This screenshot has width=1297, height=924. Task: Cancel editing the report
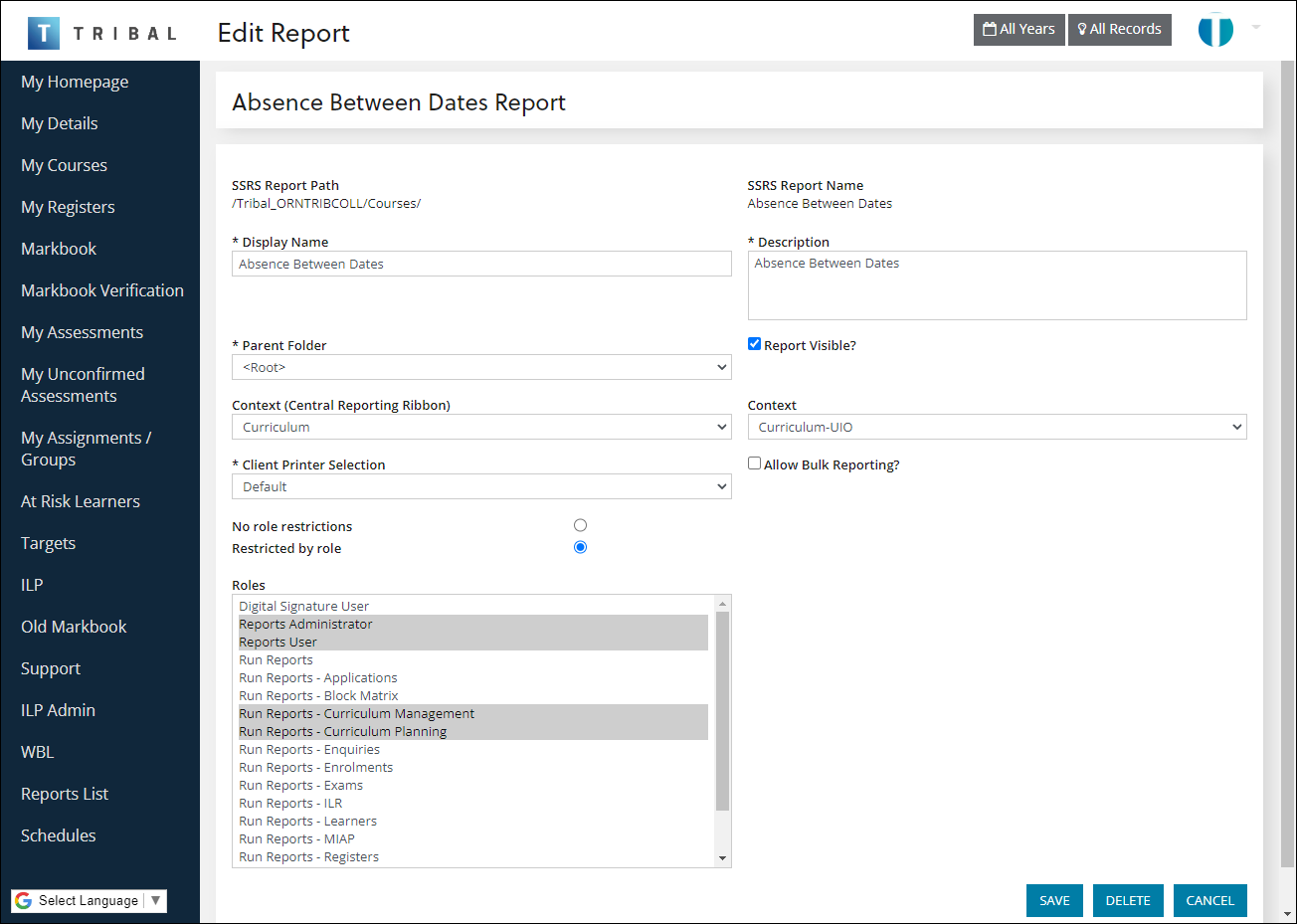pyautogui.click(x=1209, y=900)
